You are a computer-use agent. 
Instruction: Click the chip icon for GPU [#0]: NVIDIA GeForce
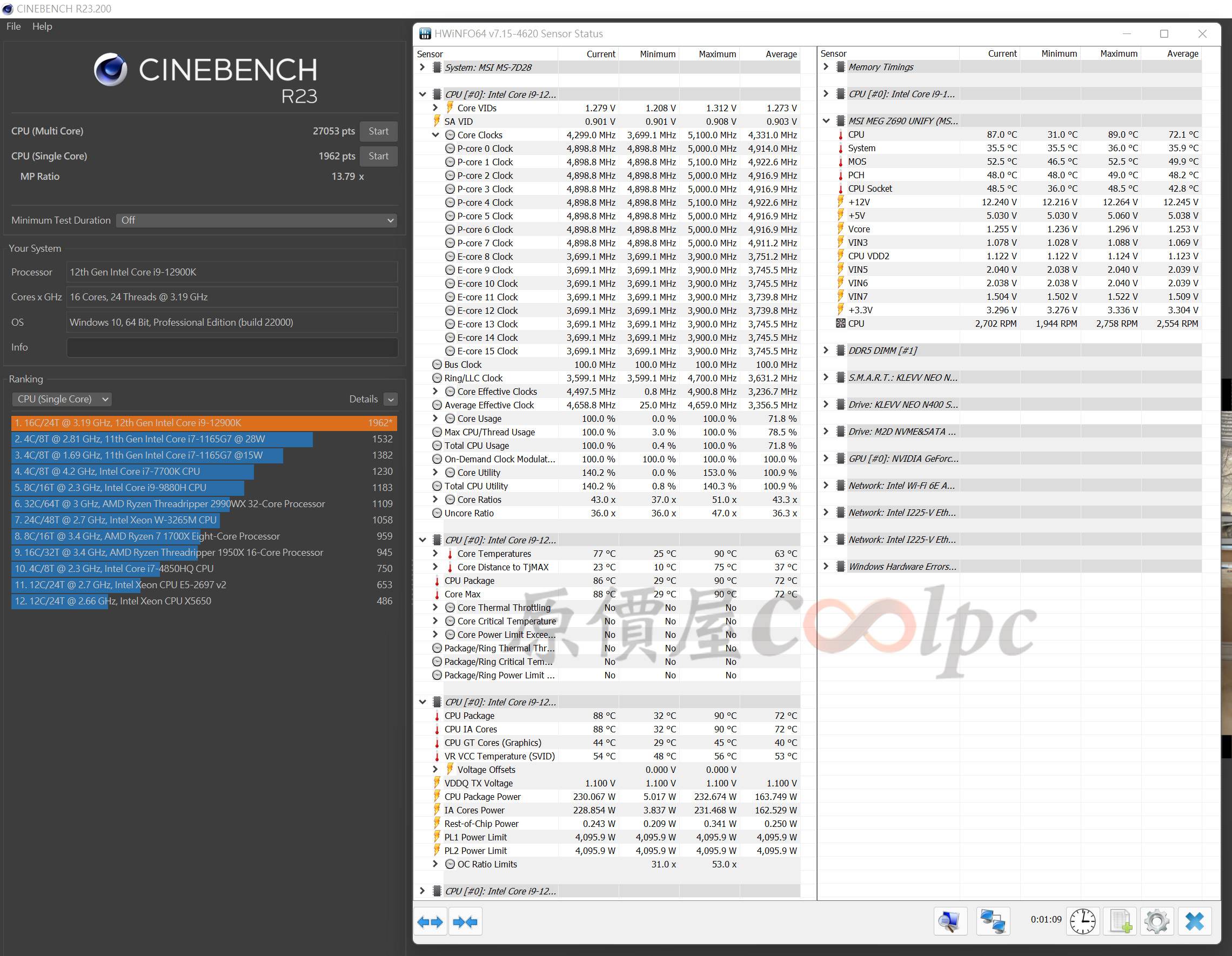point(840,459)
